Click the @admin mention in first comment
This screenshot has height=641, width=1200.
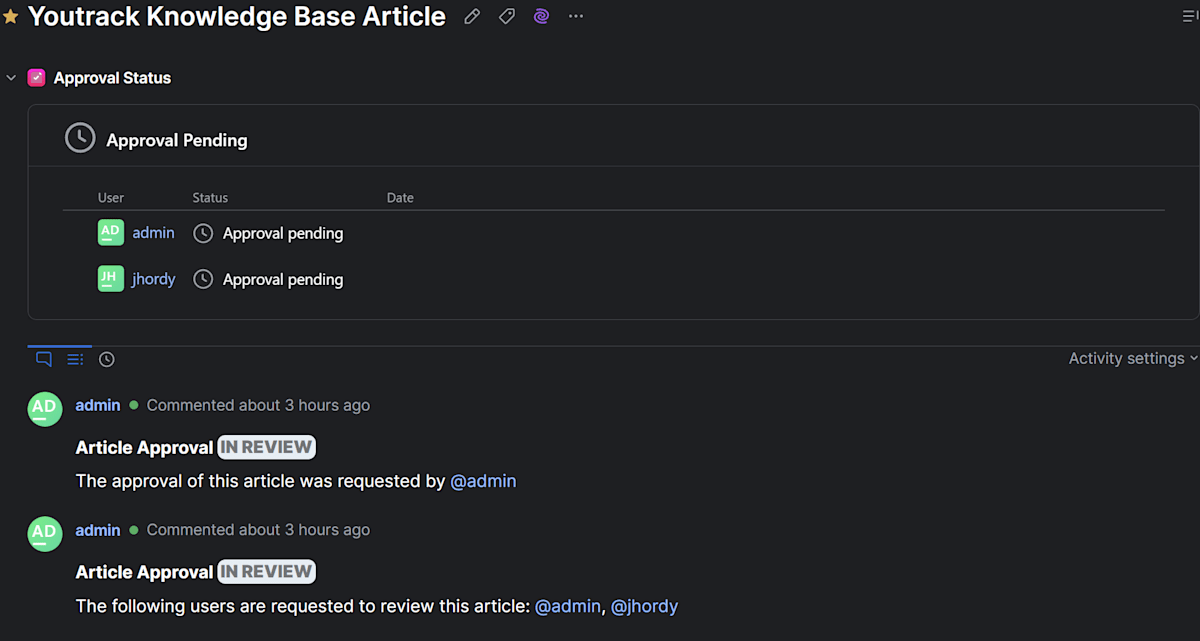tap(483, 481)
